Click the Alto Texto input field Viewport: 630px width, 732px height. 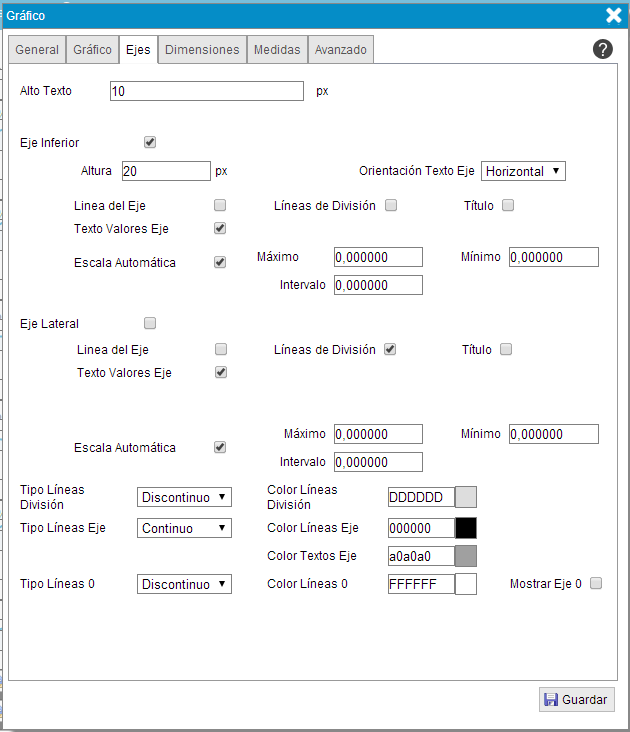click(x=206, y=91)
